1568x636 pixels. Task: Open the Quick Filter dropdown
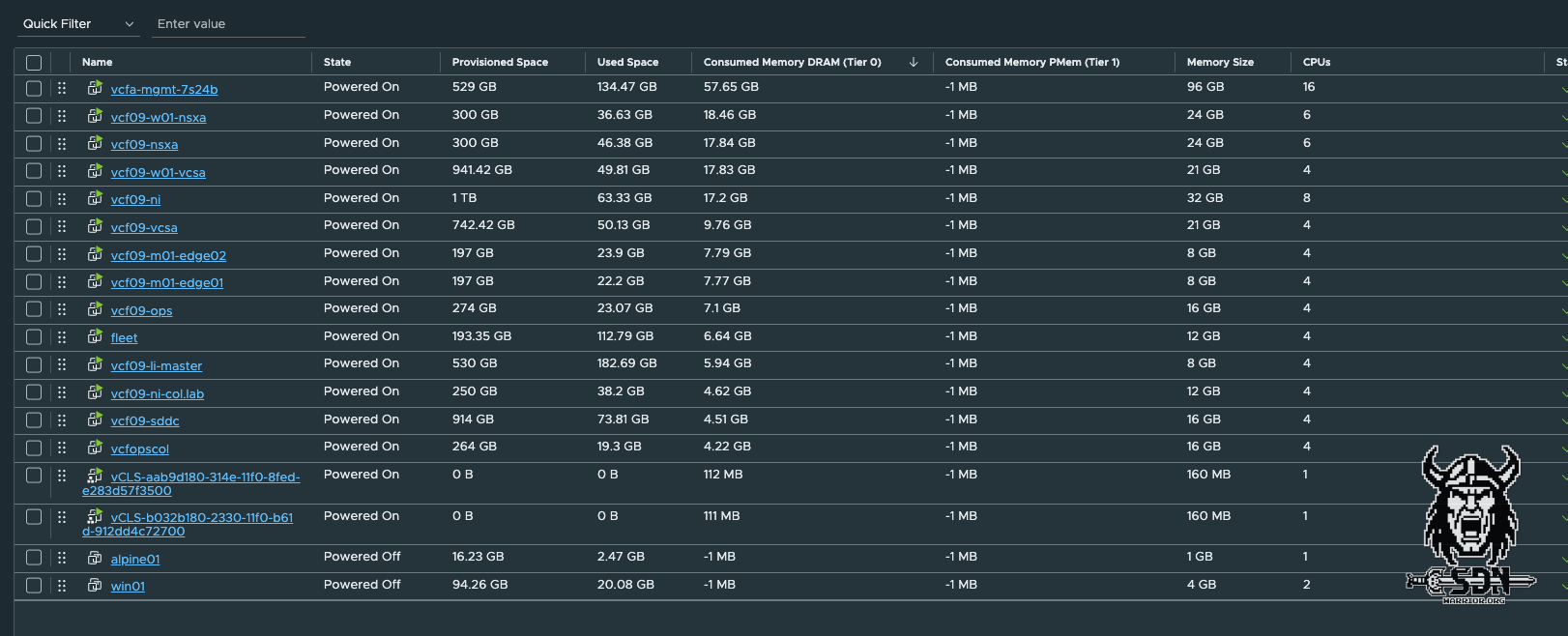[78, 24]
